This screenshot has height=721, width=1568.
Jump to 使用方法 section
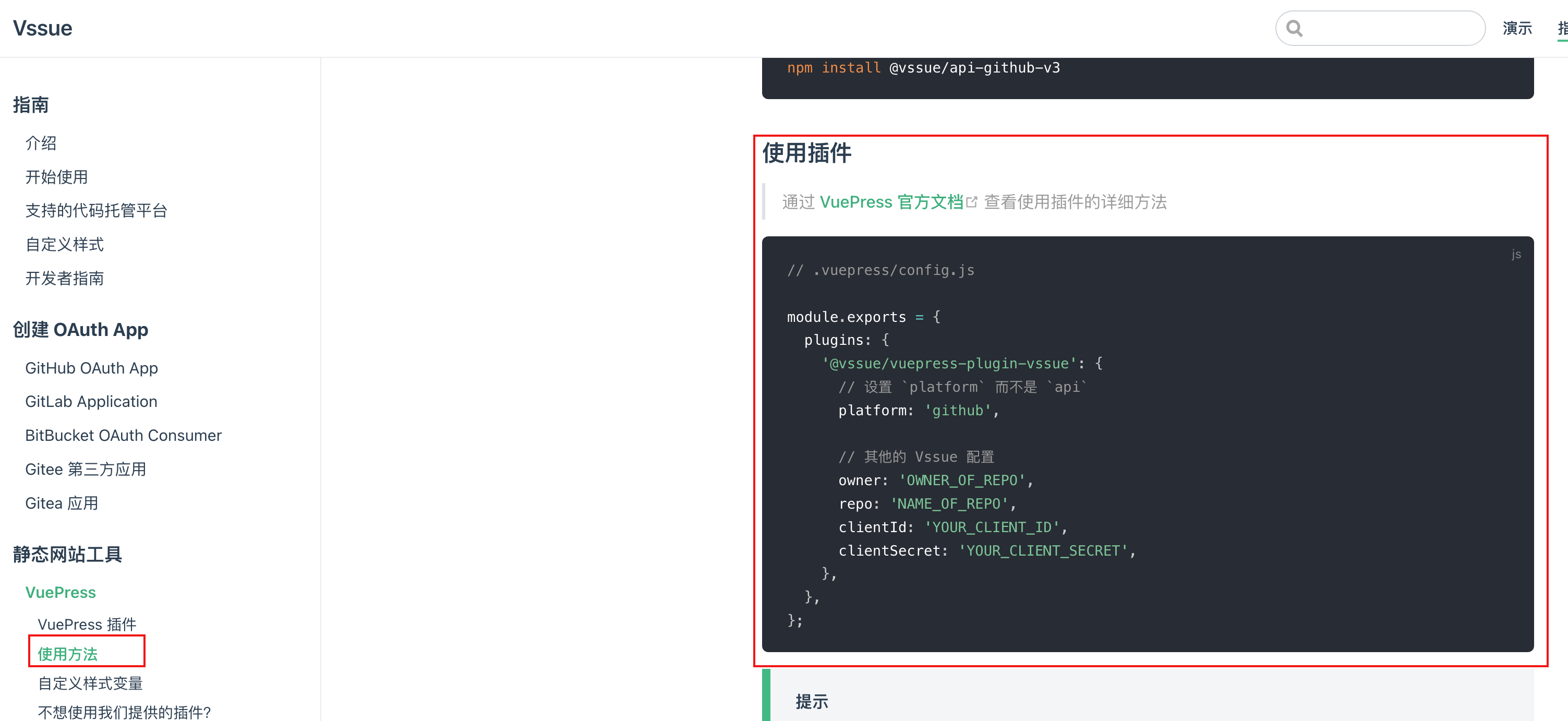[68, 654]
